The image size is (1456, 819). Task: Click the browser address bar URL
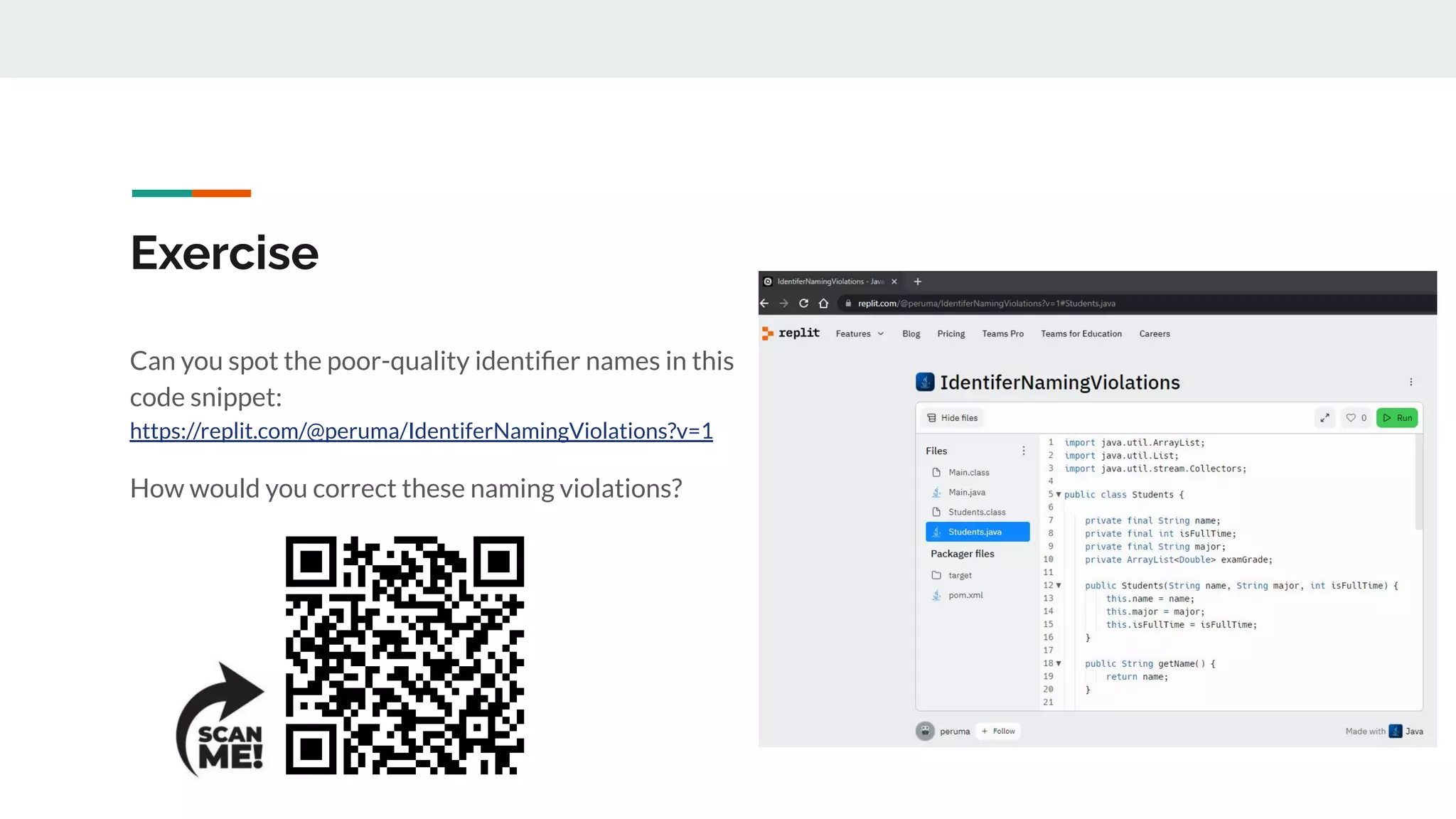[x=986, y=304]
